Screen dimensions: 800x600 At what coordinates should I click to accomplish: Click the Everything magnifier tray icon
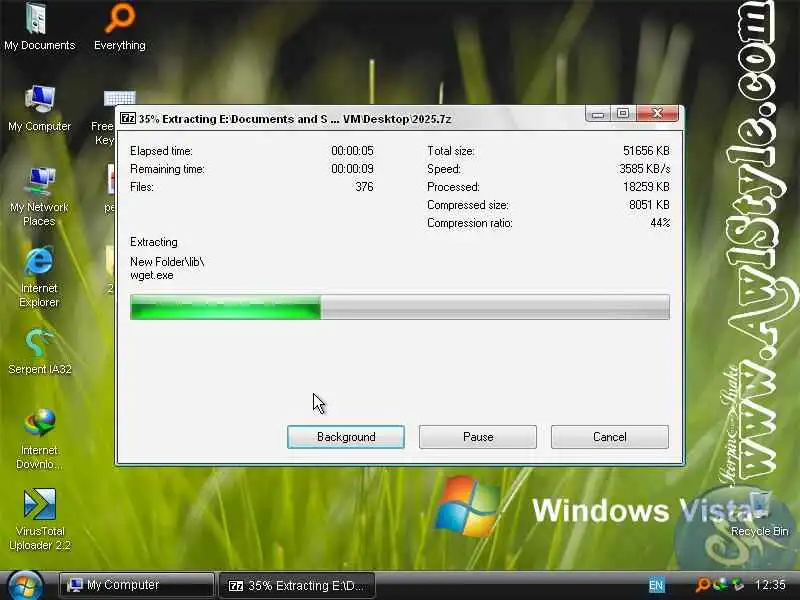[x=703, y=585]
